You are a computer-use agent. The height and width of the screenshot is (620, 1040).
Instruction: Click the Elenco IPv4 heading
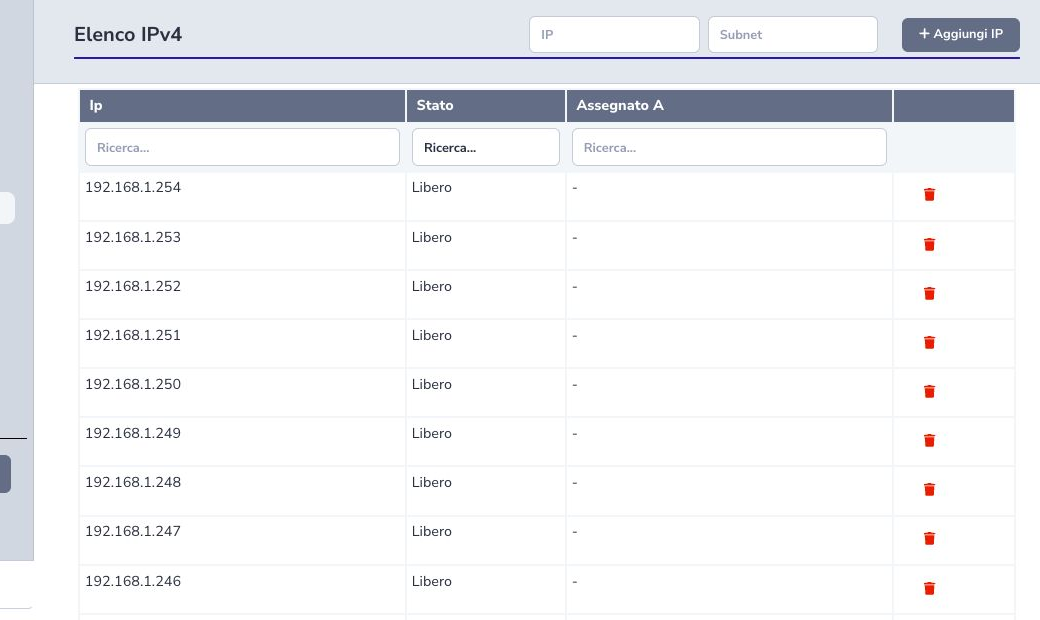point(128,34)
